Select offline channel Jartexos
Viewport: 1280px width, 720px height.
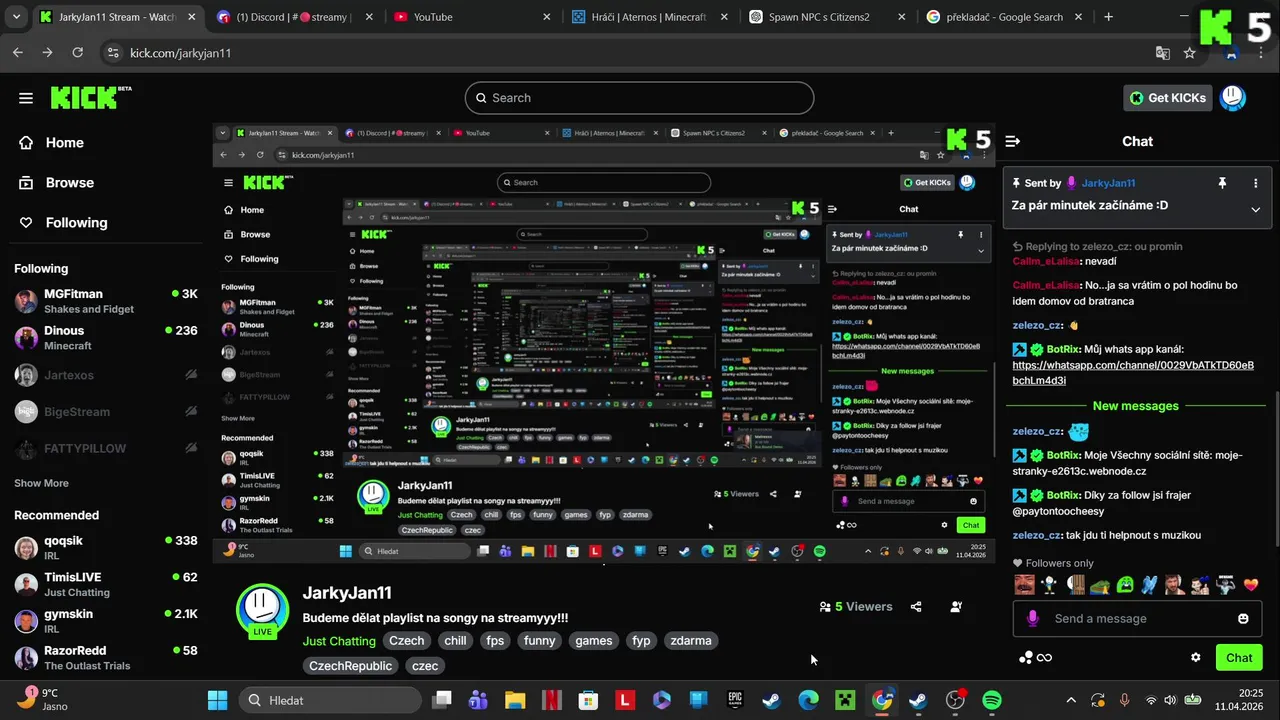click(106, 375)
